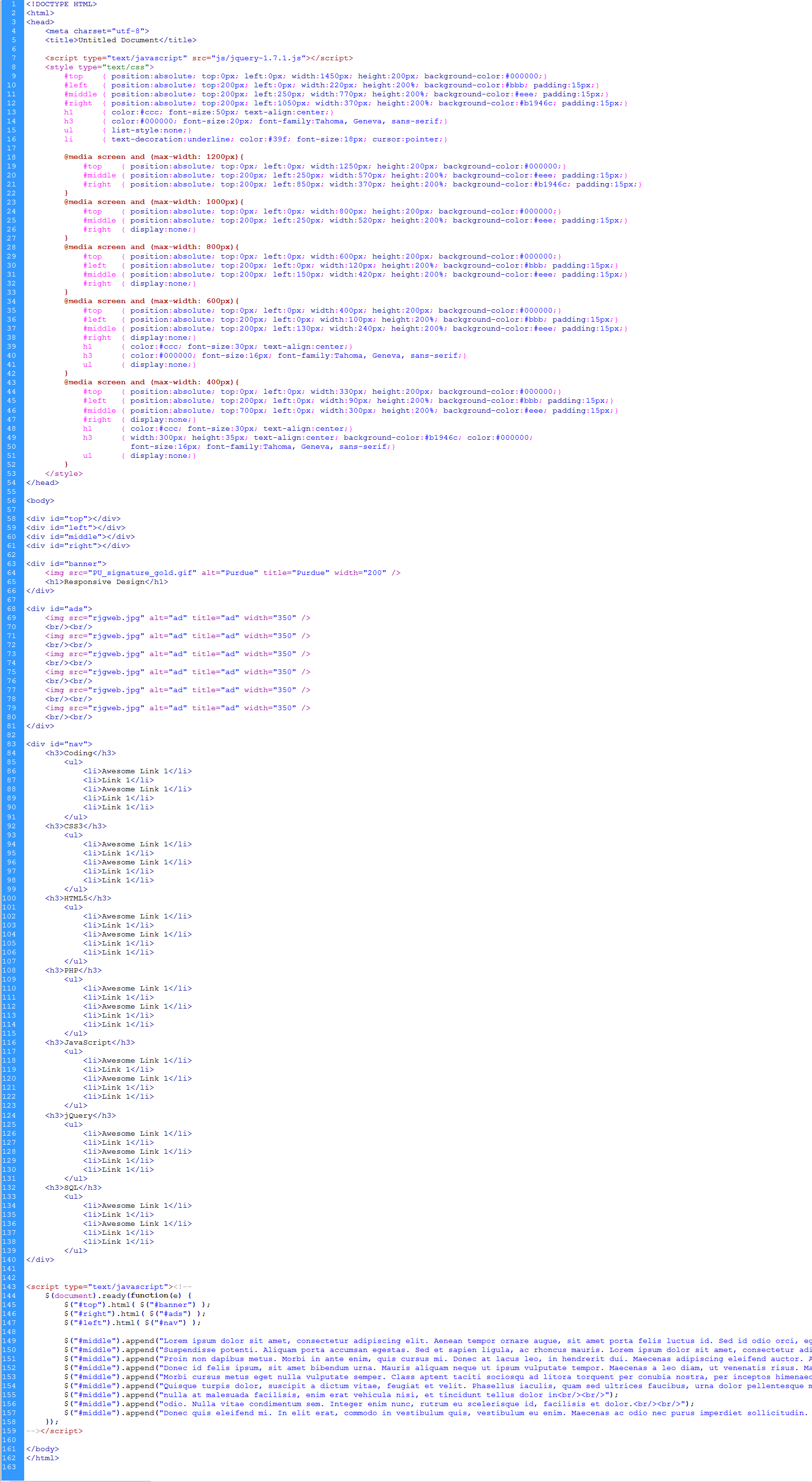This screenshot has height=1482, width=812.
Task: Click the <h3>HTML5</h3> line
Action: 78,898
